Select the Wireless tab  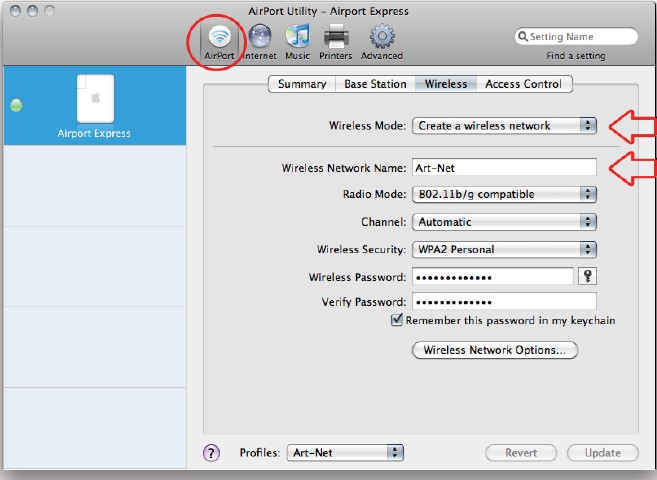(x=445, y=84)
